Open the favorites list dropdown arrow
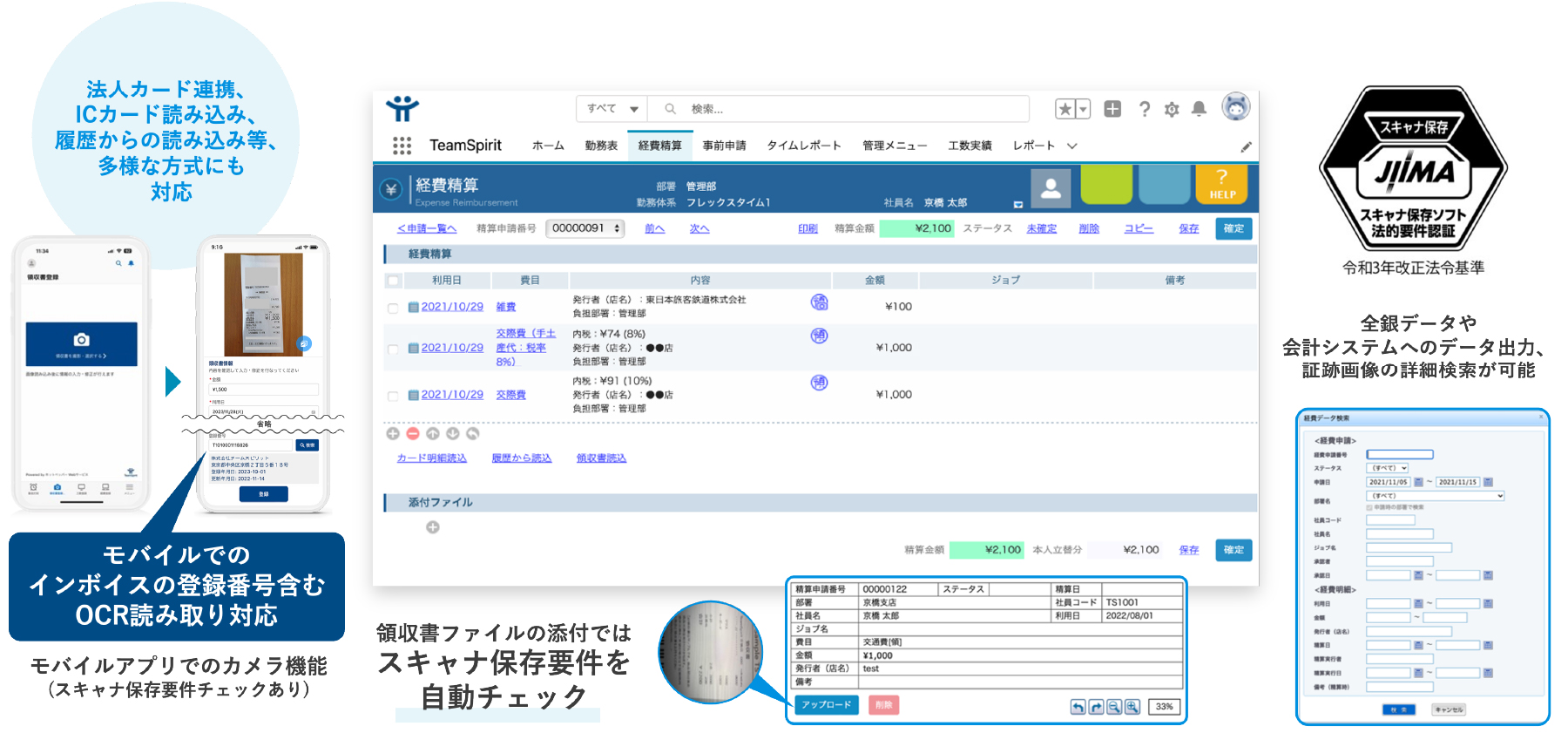The height and width of the screenshot is (733, 1568). click(x=1084, y=109)
